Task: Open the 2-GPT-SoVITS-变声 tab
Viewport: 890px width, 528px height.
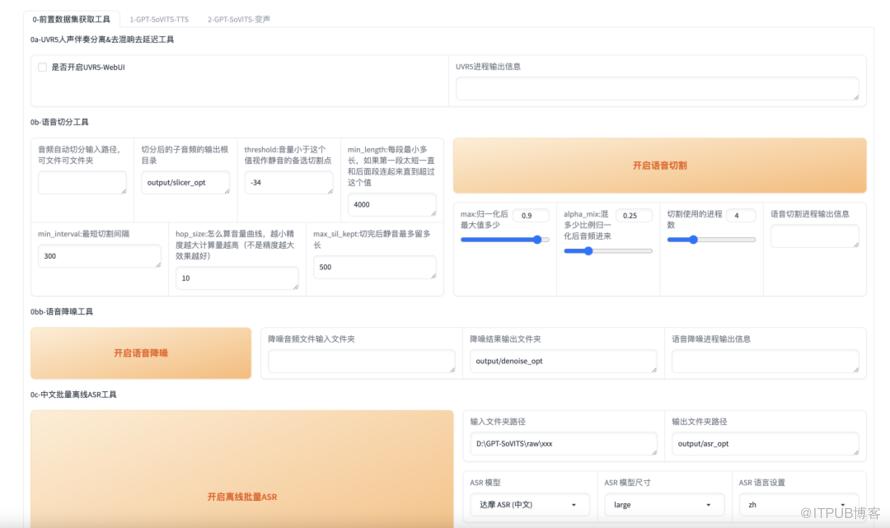Action: click(238, 19)
